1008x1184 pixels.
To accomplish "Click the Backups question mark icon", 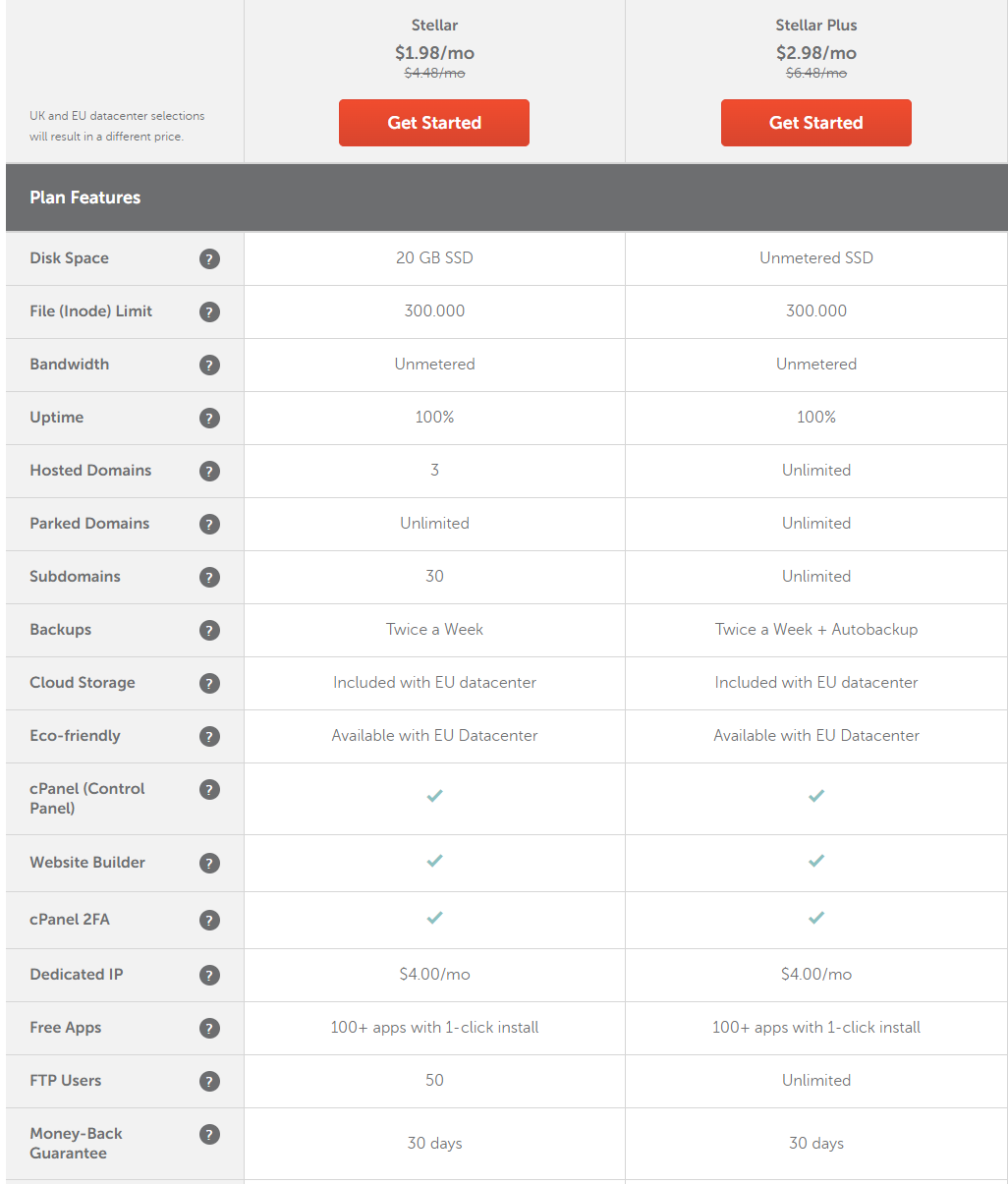I will point(209,631).
